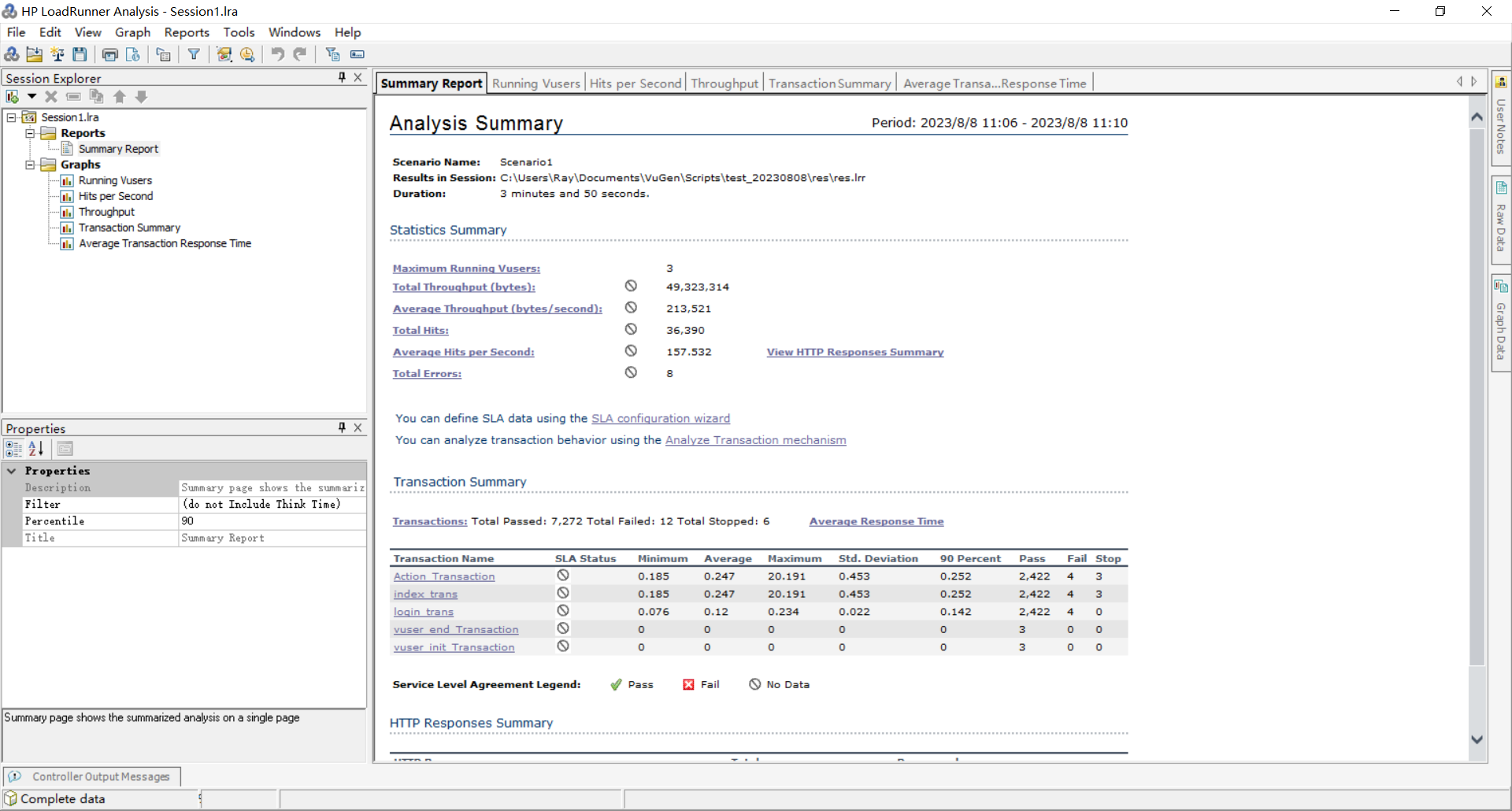Switch to the Hits per Second tab

click(x=636, y=83)
